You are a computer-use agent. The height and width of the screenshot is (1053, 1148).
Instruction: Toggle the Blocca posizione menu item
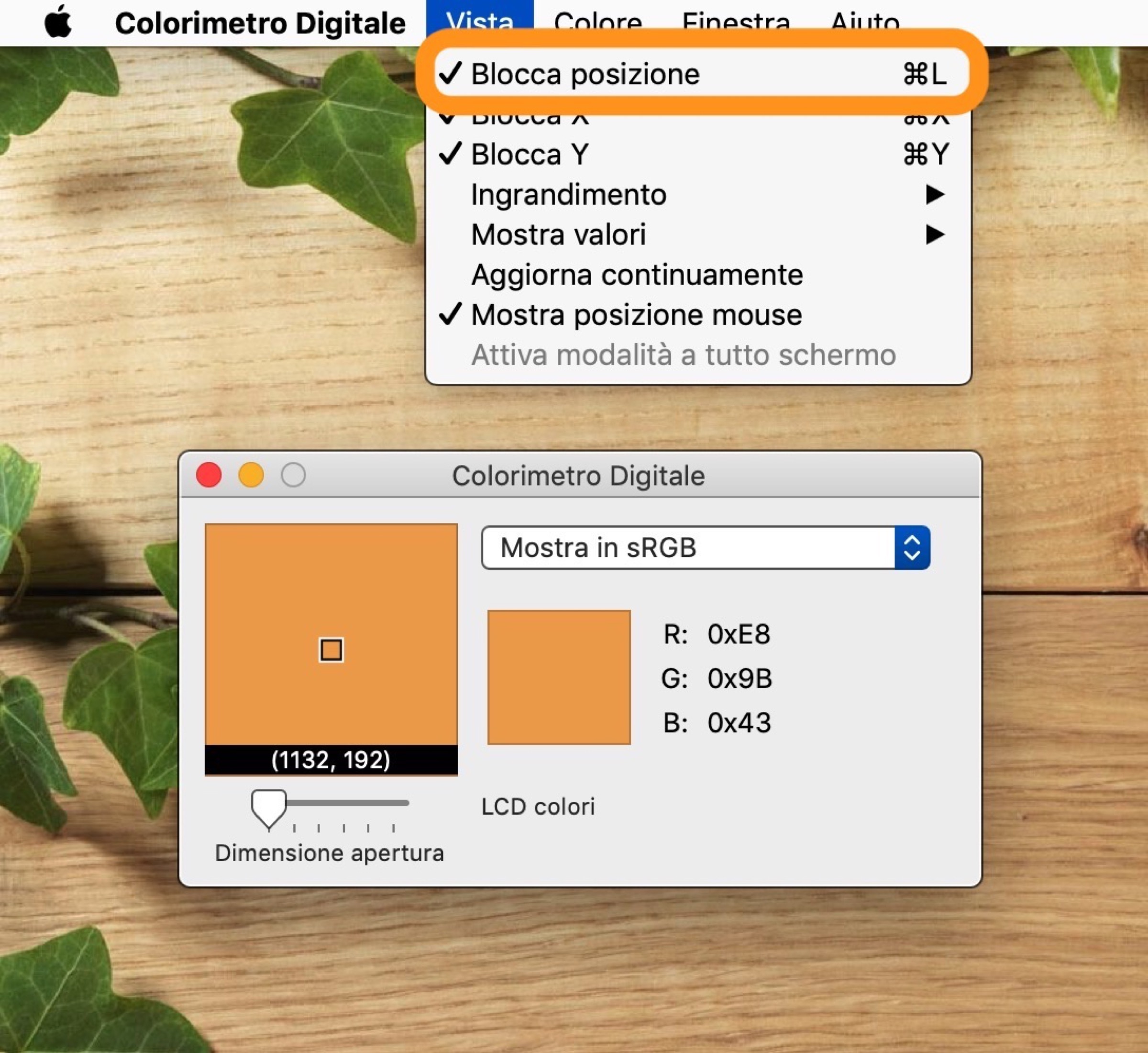pos(585,75)
